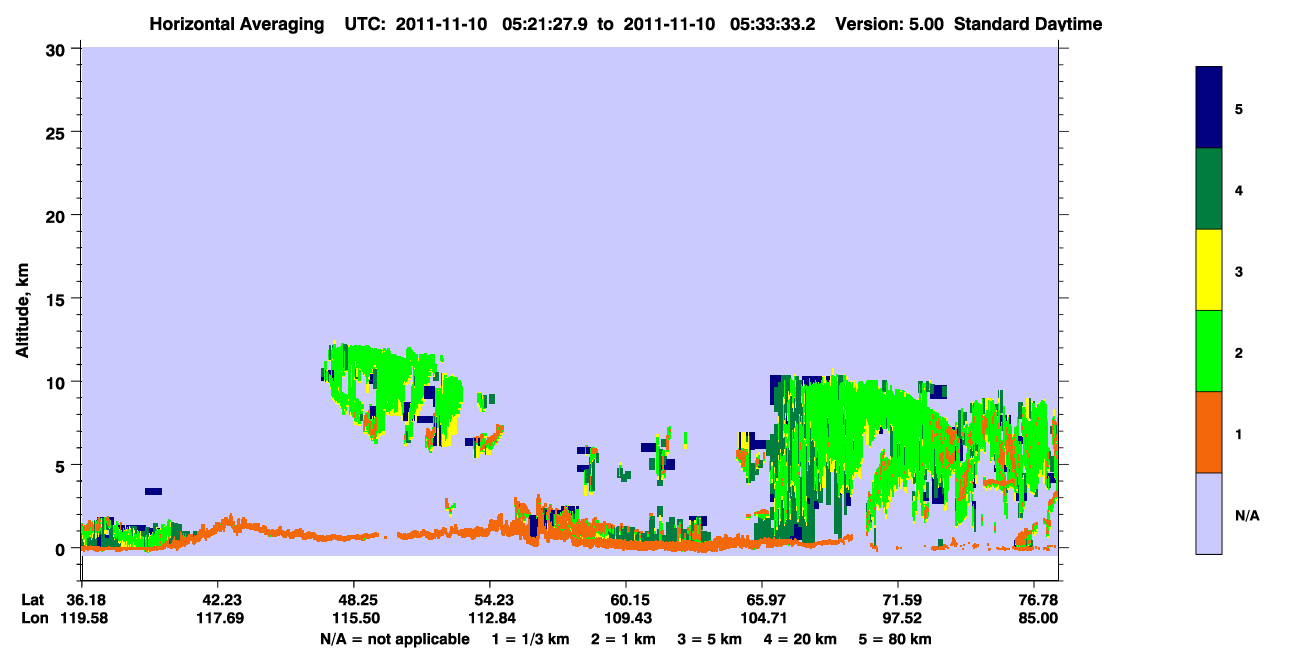Click the dark blue colorbar segment labeled 5
The width and height of the screenshot is (1300, 667).
[x=1209, y=108]
